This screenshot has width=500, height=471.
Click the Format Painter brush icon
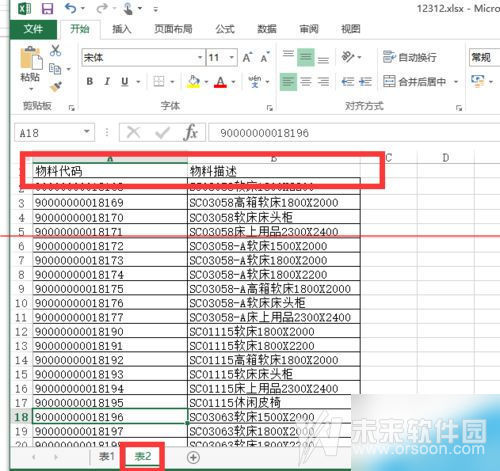pos(55,87)
